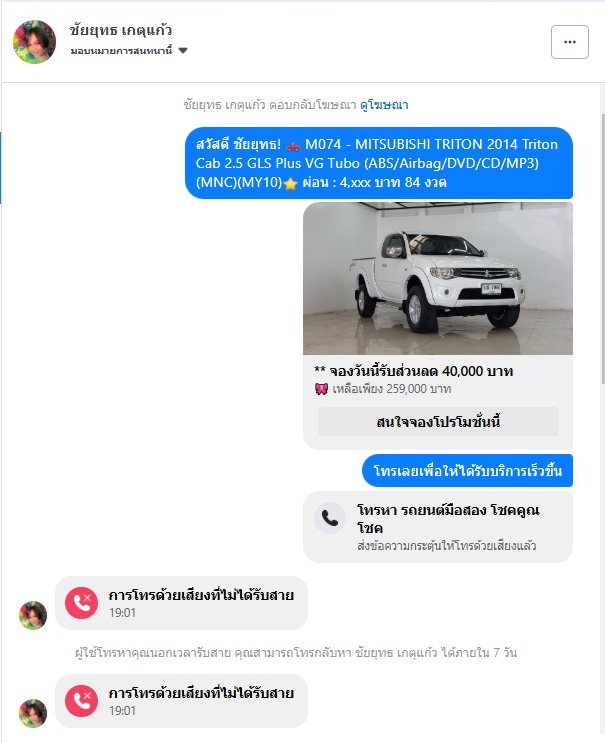Click first missed call red phone icon

[x=81, y=603]
